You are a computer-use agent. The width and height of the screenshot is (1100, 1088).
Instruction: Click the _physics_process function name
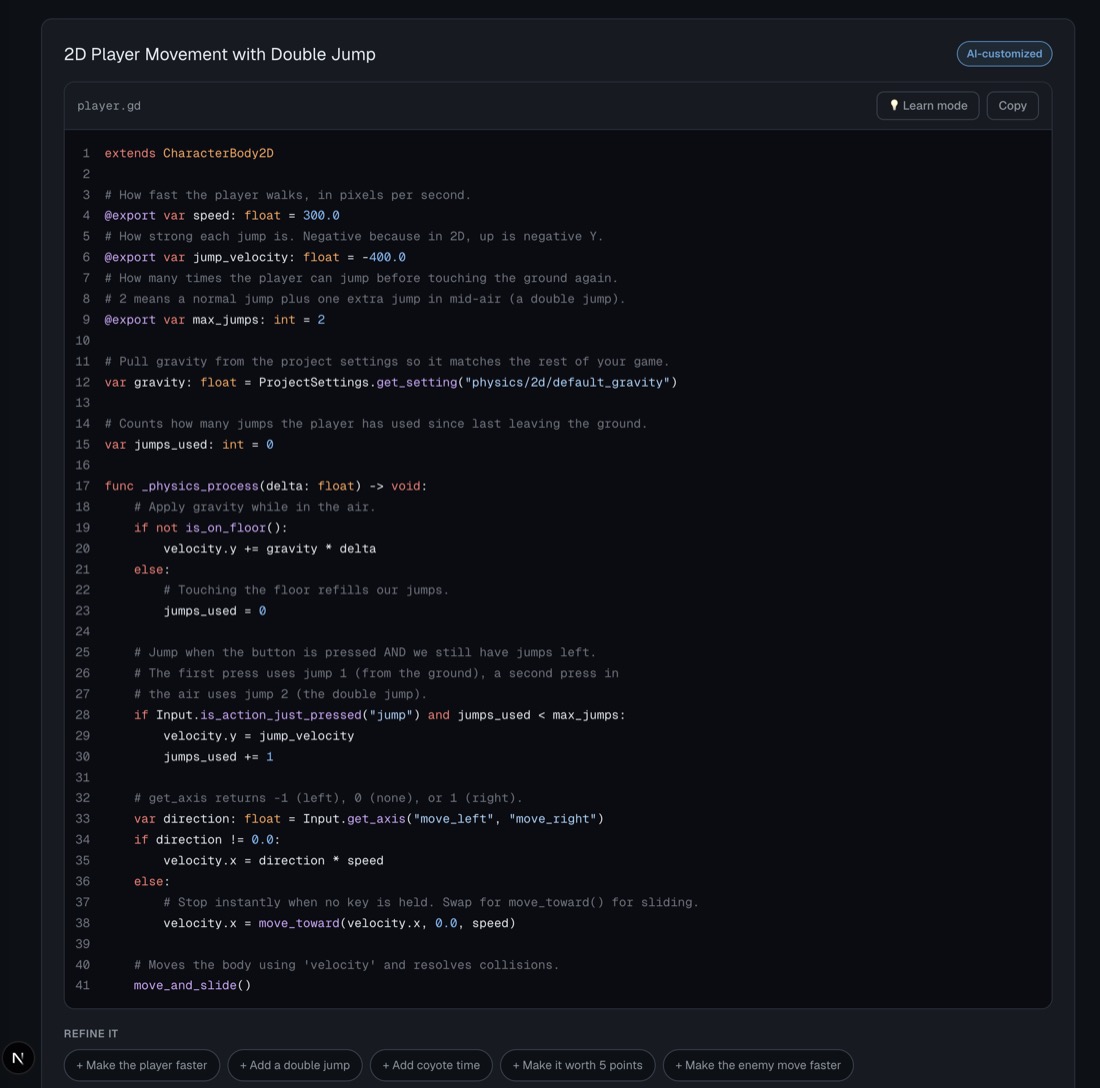(200, 486)
